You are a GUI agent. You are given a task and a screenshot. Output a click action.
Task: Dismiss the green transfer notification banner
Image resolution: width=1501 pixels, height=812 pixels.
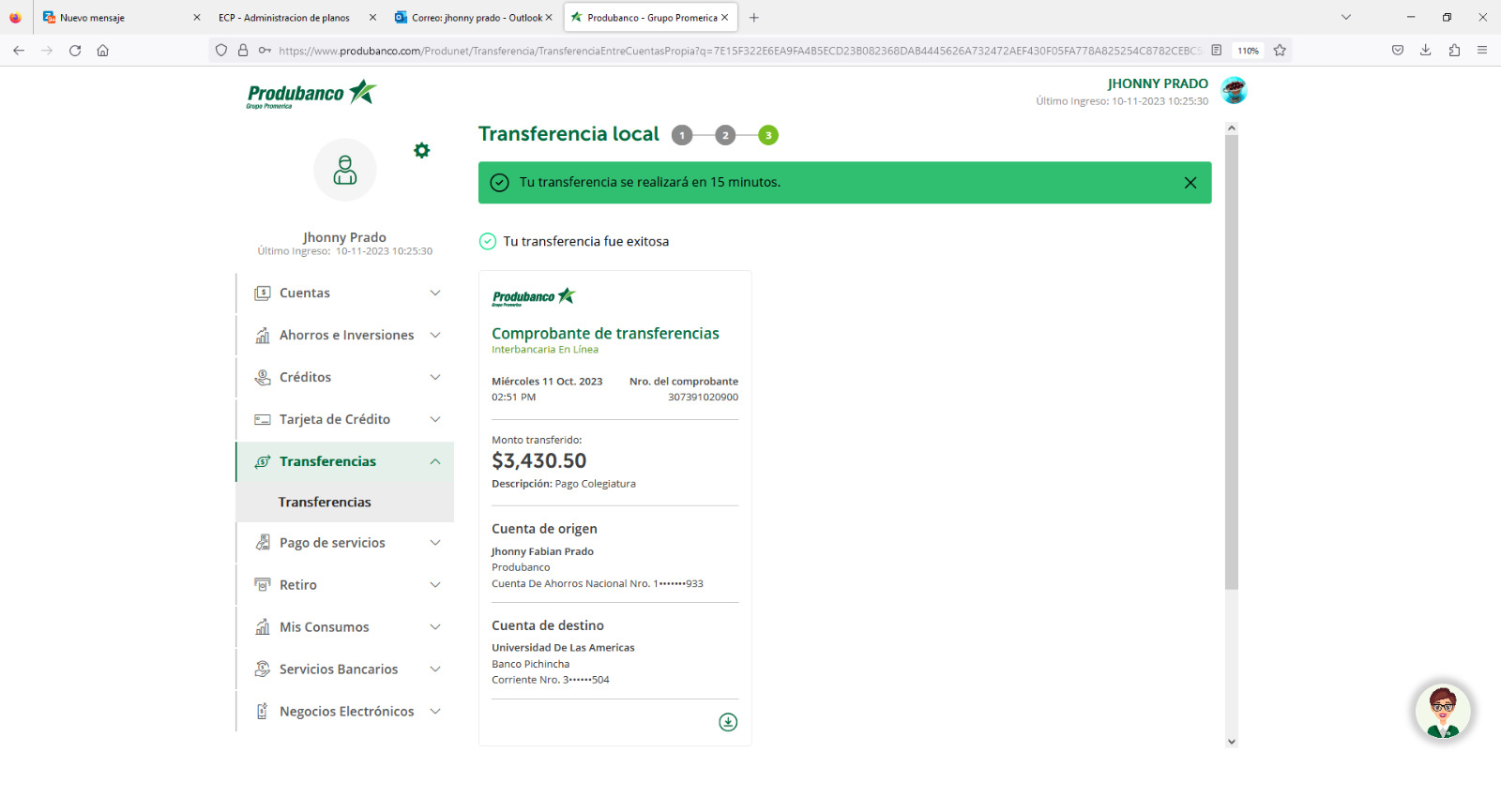(1190, 183)
